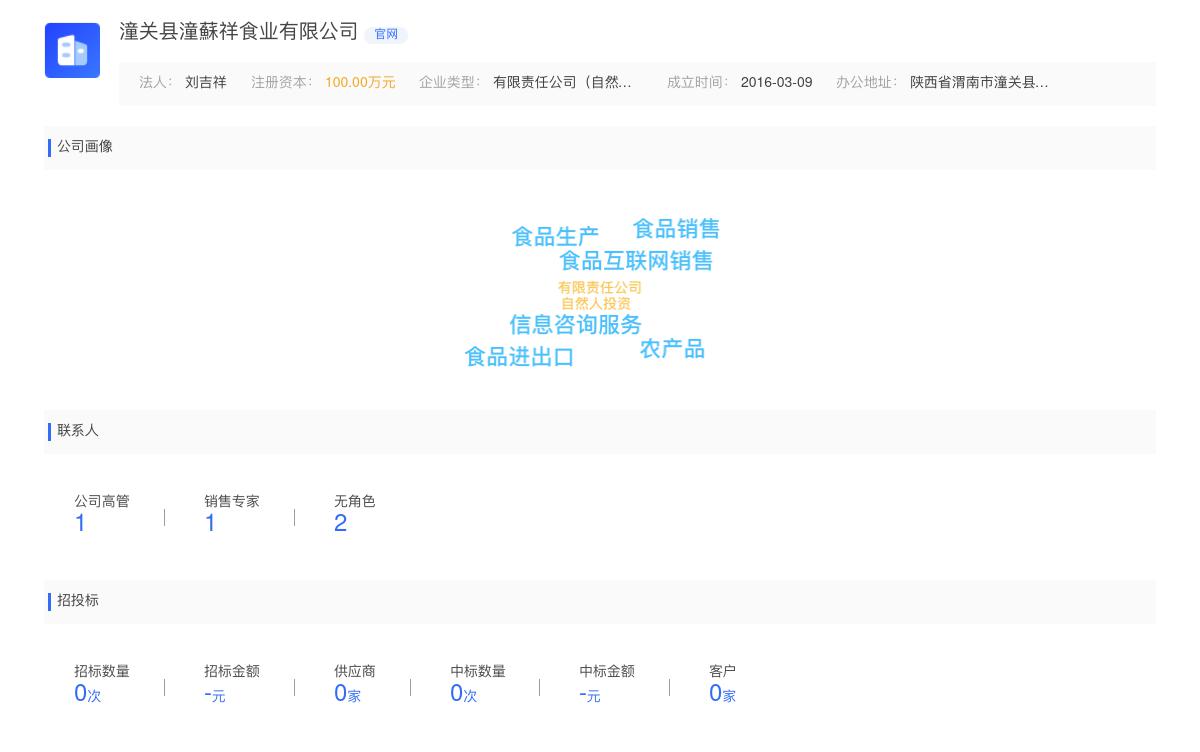The height and width of the screenshot is (752, 1200).
Task: Click the company title 潼关县潼蘇祥食业有限公司
Action: [238, 32]
